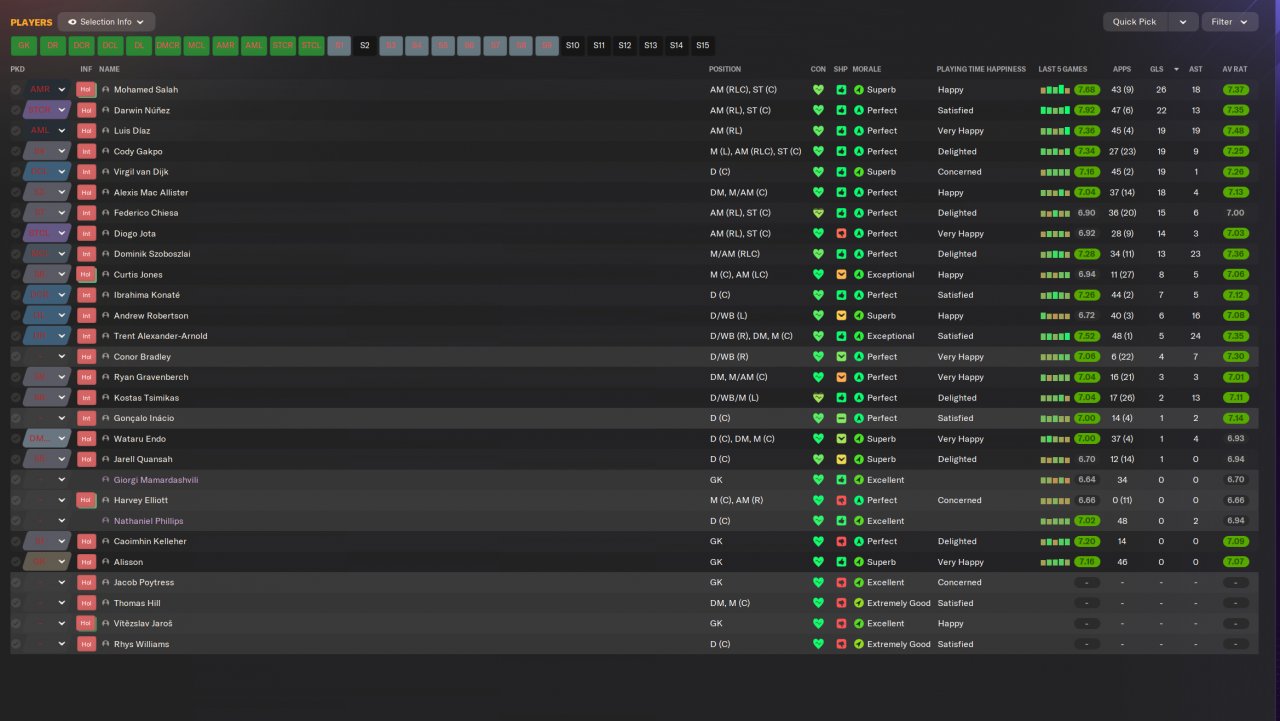Image resolution: width=1280 pixels, height=721 pixels.
Task: Click the morale icon for Gonçalo Inácio
Action: 858,418
